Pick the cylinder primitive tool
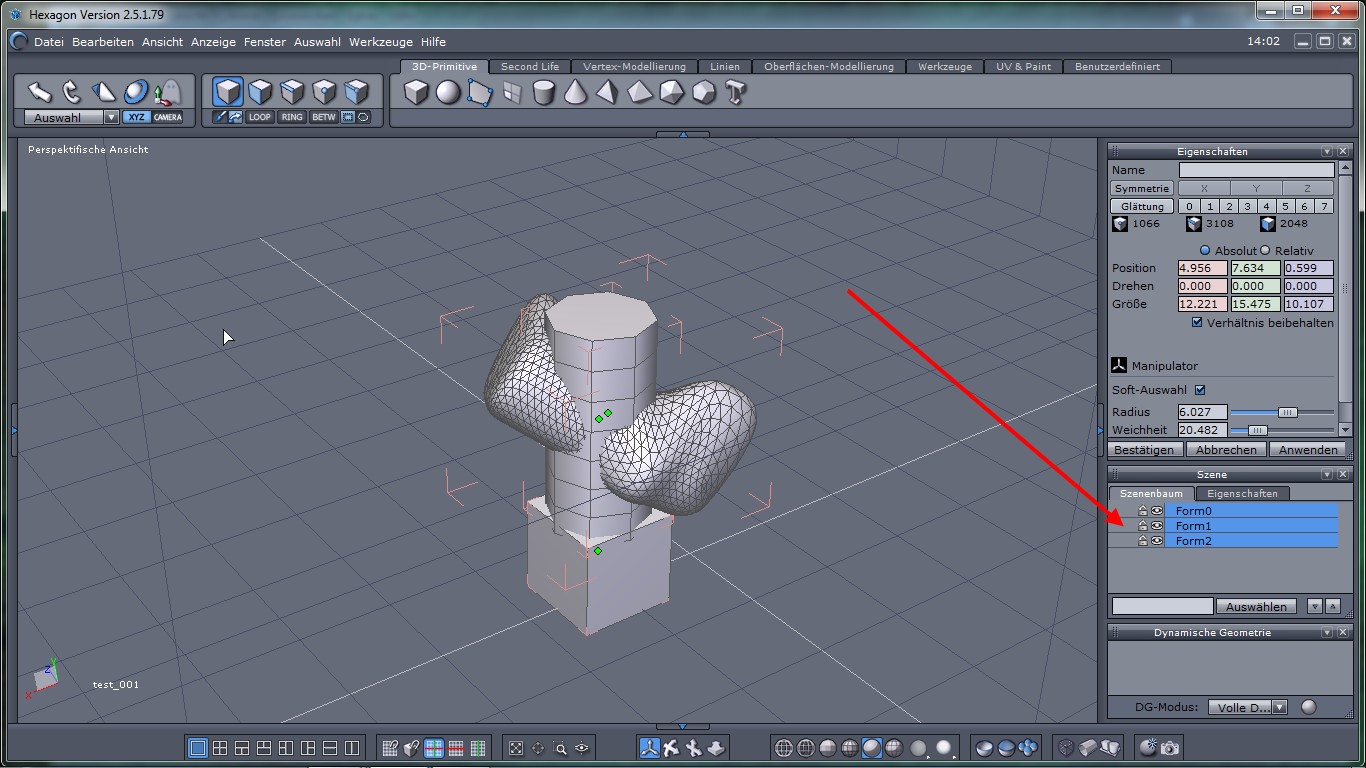The width and height of the screenshot is (1366, 768). (x=544, y=93)
